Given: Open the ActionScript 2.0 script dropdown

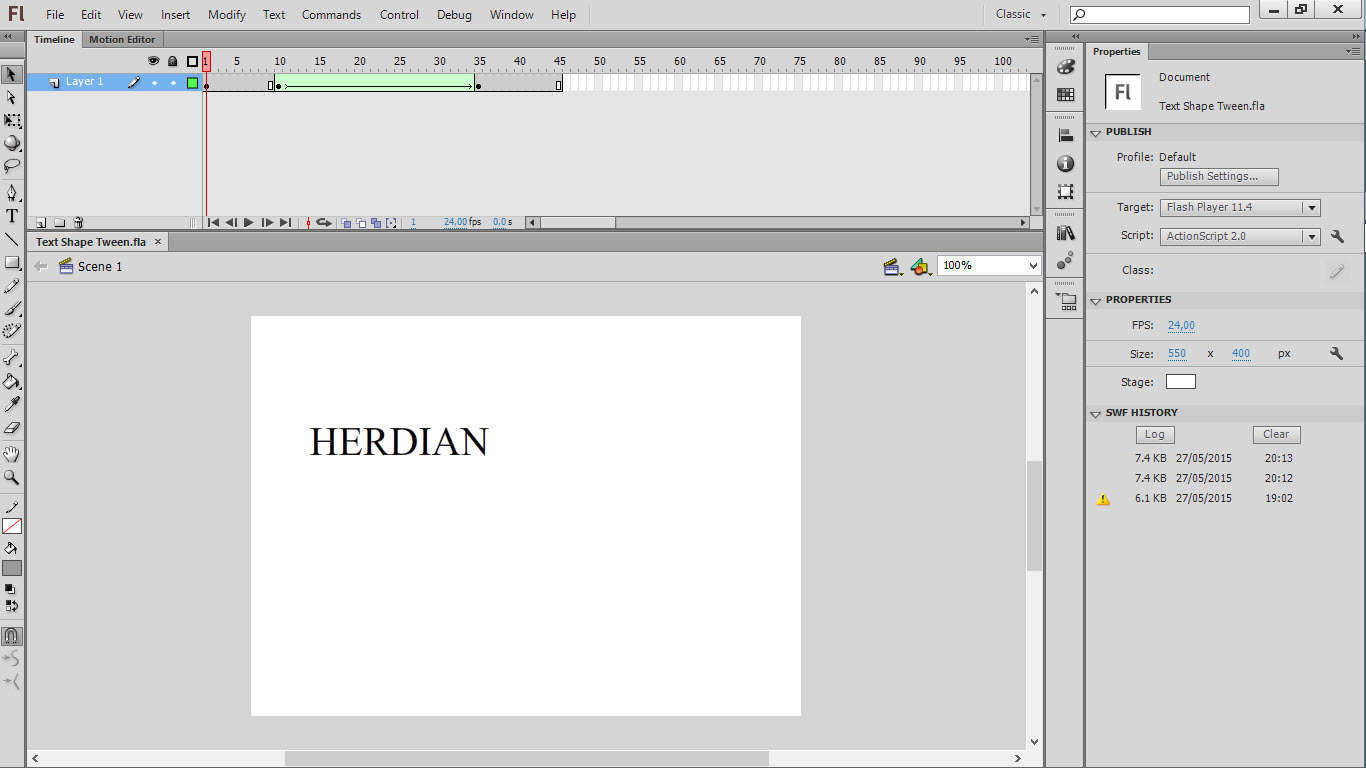Looking at the screenshot, I should pos(1240,237).
